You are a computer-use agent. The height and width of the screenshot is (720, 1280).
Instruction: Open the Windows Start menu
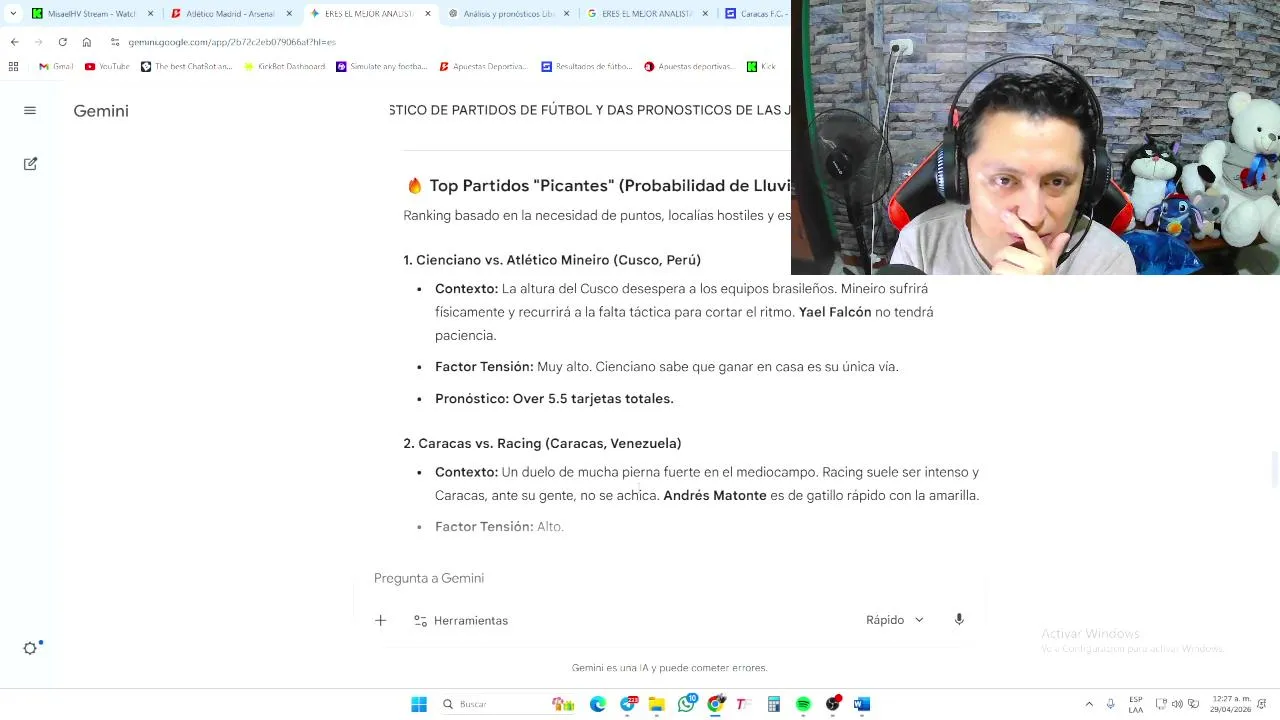419,704
